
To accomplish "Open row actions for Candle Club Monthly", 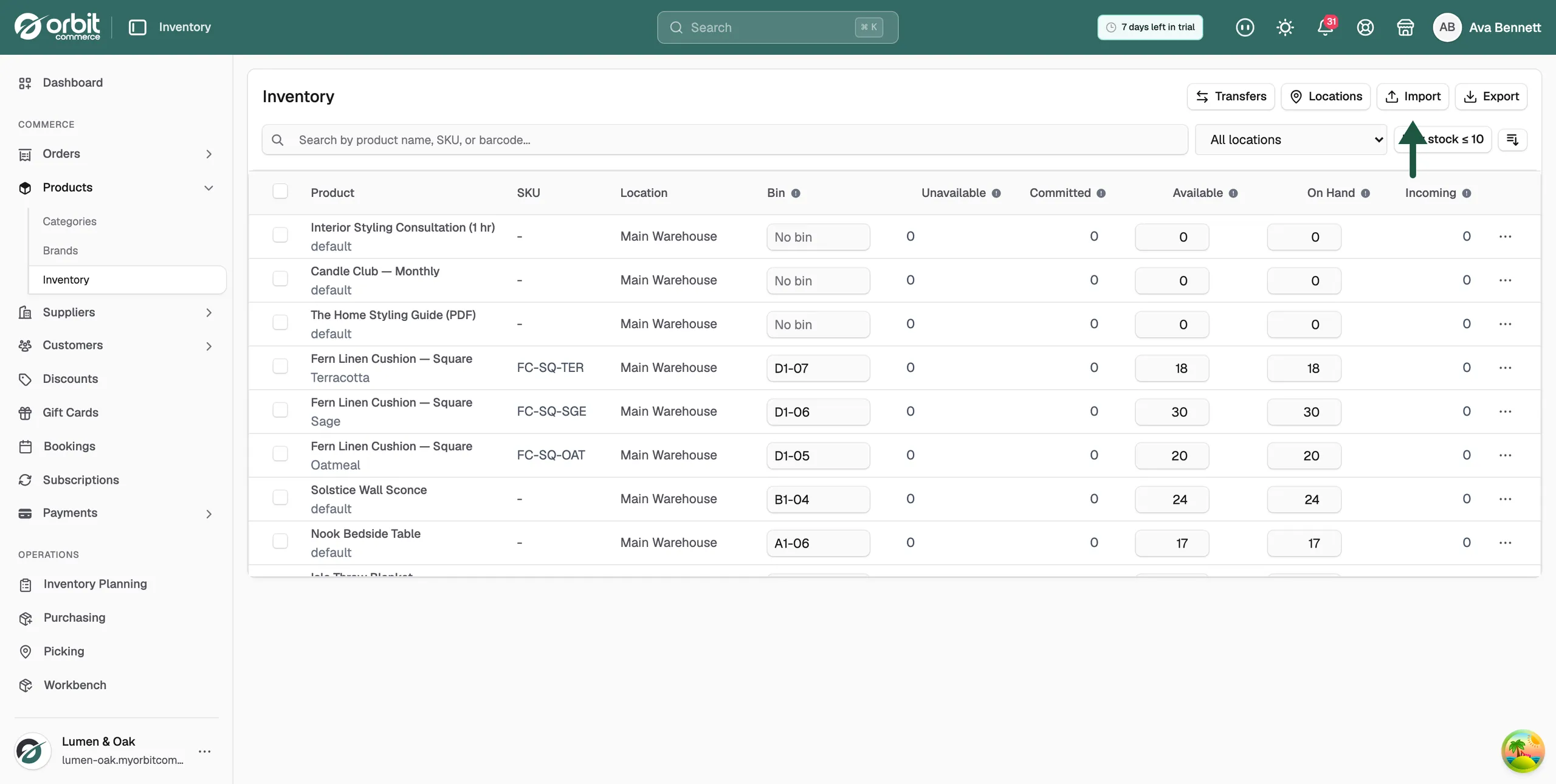I will tap(1505, 280).
